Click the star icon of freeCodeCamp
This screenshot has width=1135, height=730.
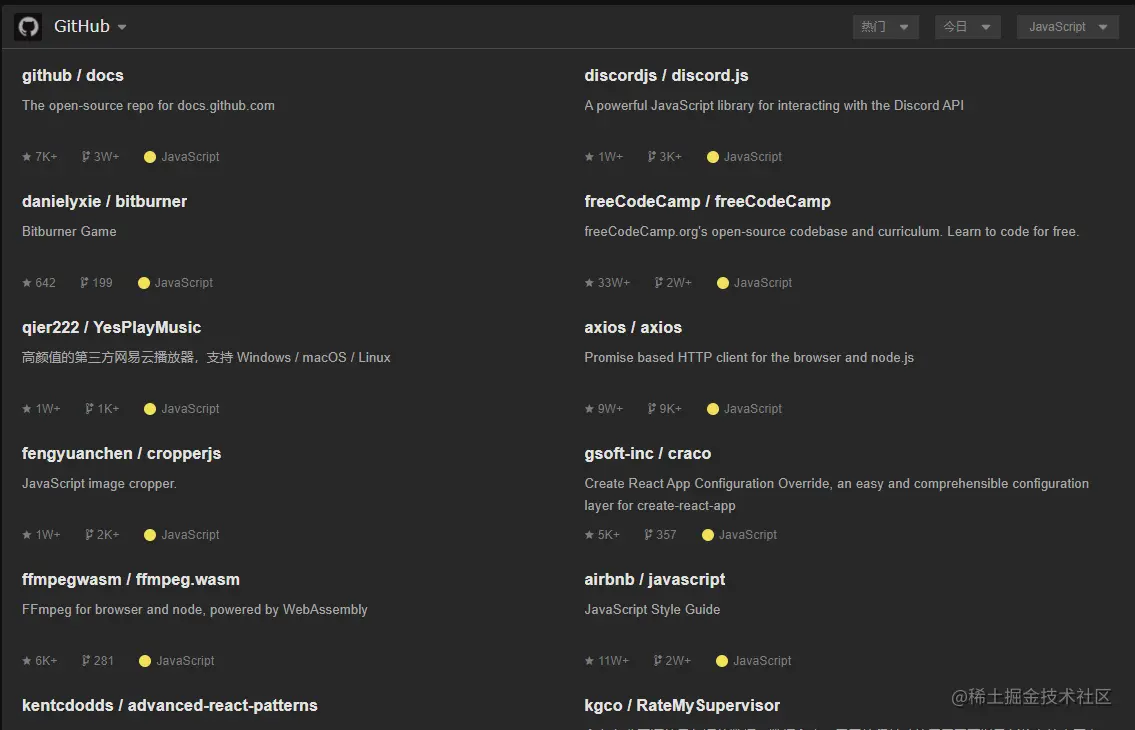[x=589, y=282]
